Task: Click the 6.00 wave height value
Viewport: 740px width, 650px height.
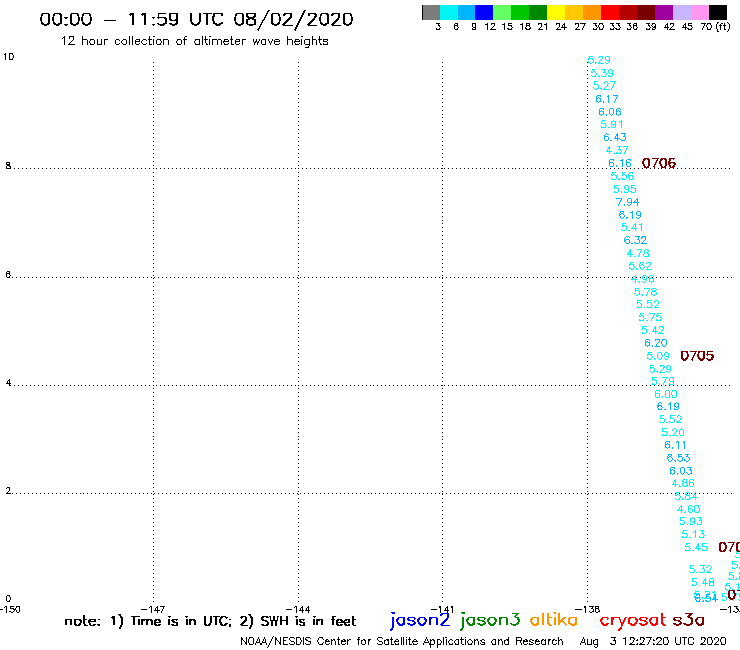Action: tap(665, 394)
